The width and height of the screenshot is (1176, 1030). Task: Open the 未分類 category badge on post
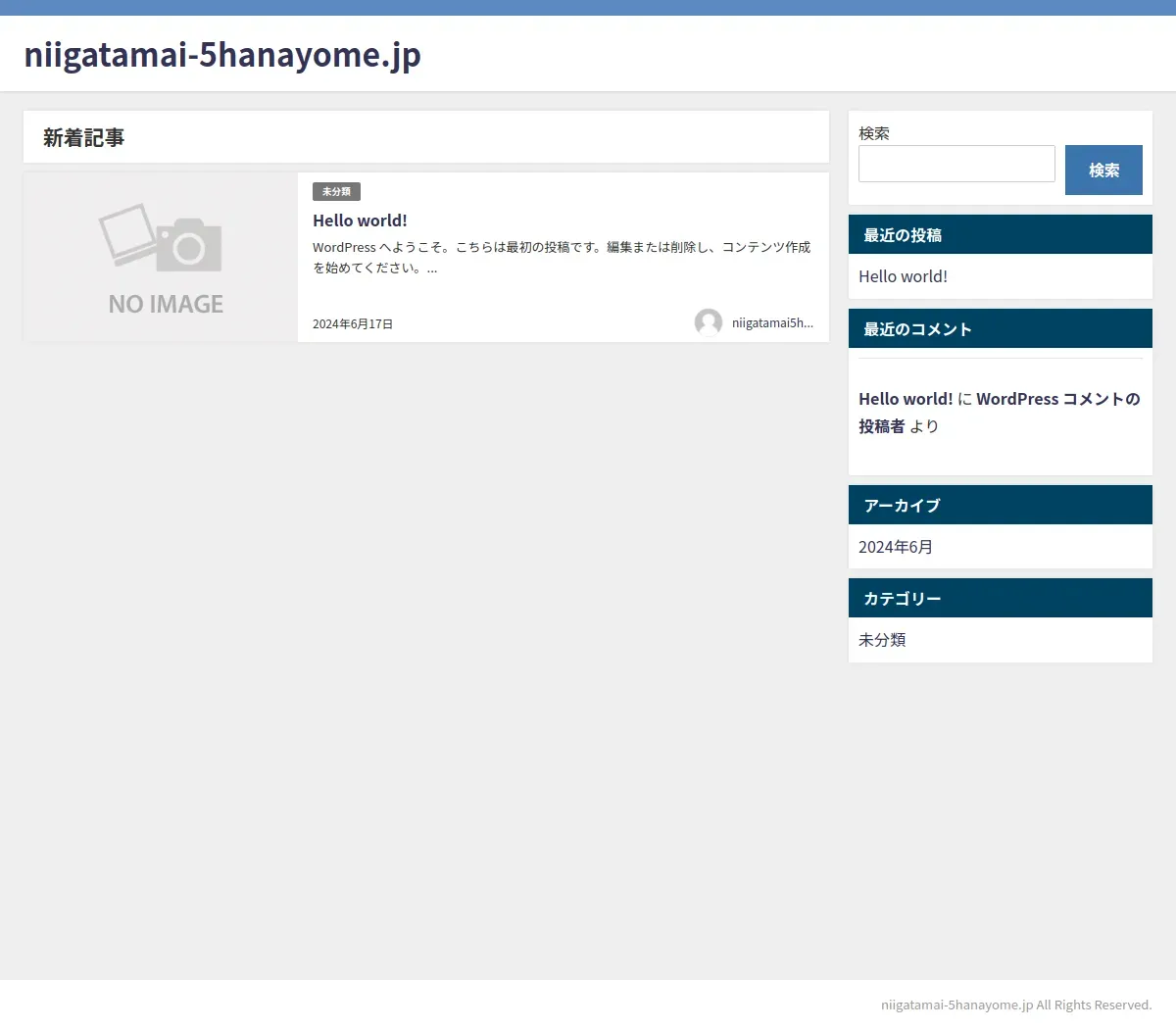pyautogui.click(x=336, y=192)
